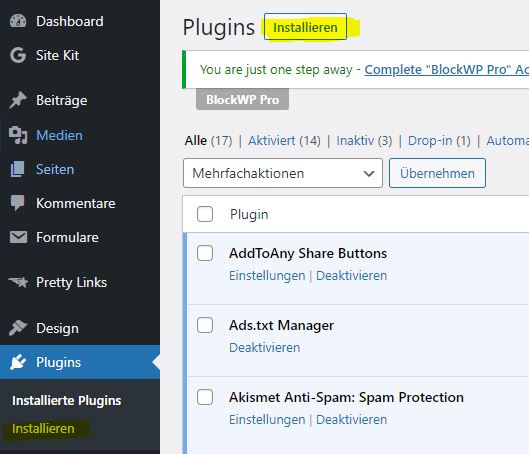
Task: Click the Google Site Kit icon
Action: pyautogui.click(x=18, y=55)
